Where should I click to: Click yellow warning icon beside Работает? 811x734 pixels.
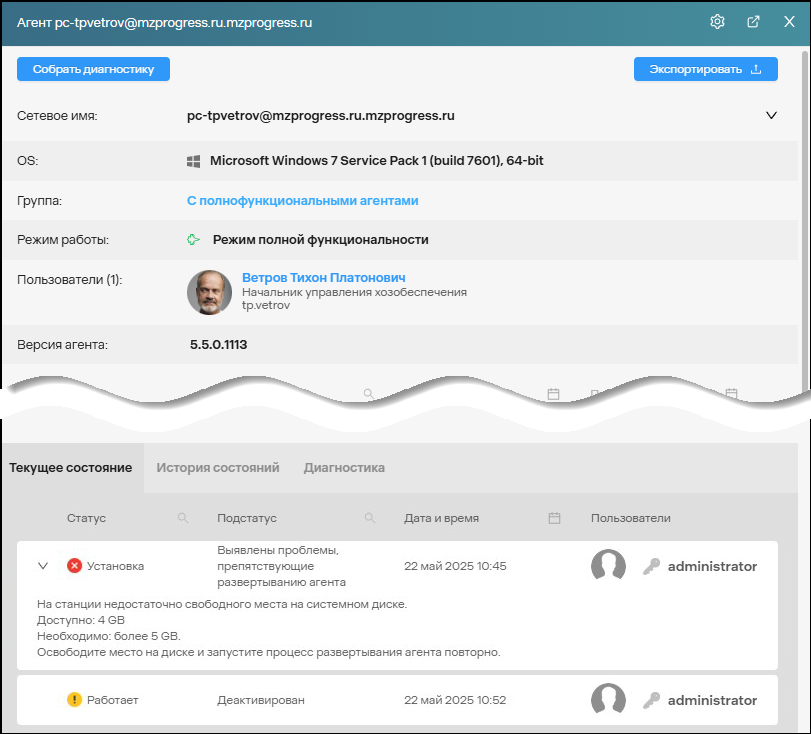click(x=74, y=700)
